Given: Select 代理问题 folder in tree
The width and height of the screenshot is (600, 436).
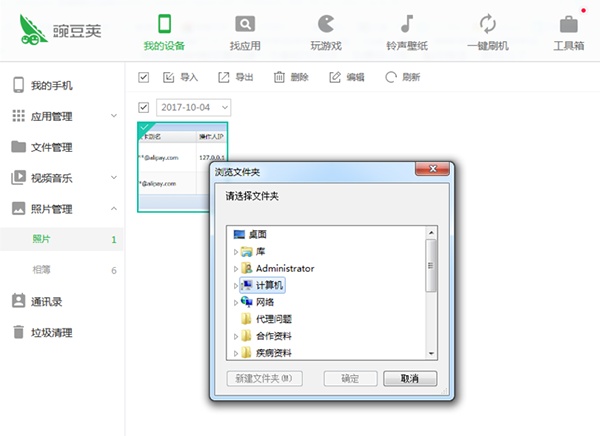Looking at the screenshot, I should pyautogui.click(x=266, y=319).
